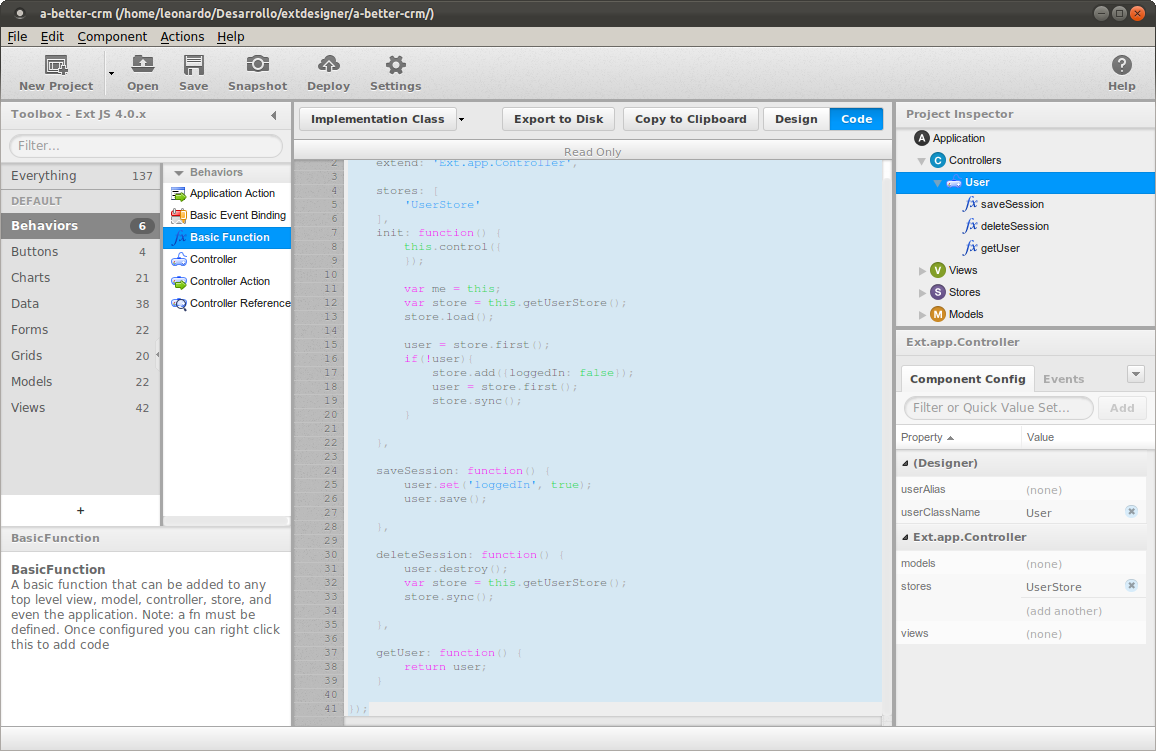Viewport: 1156px width, 751px height.
Task: Click the fx icon beside deleteSession
Action: [x=970, y=226]
